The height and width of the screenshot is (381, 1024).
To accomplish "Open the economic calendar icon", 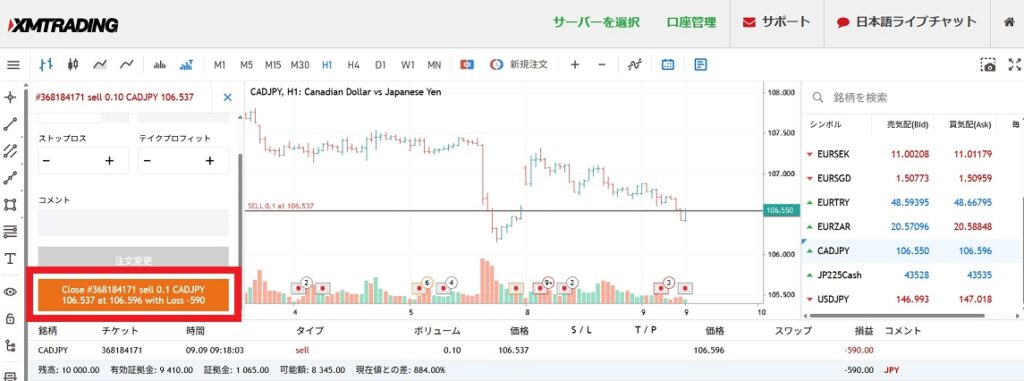I will pos(667,65).
